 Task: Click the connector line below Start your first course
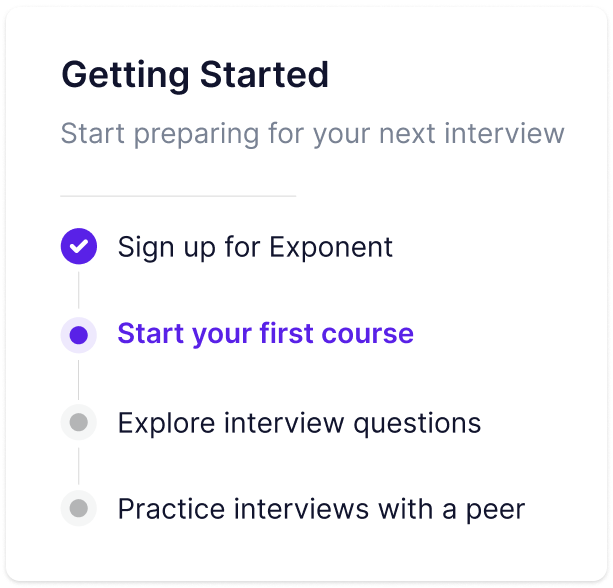click(79, 380)
